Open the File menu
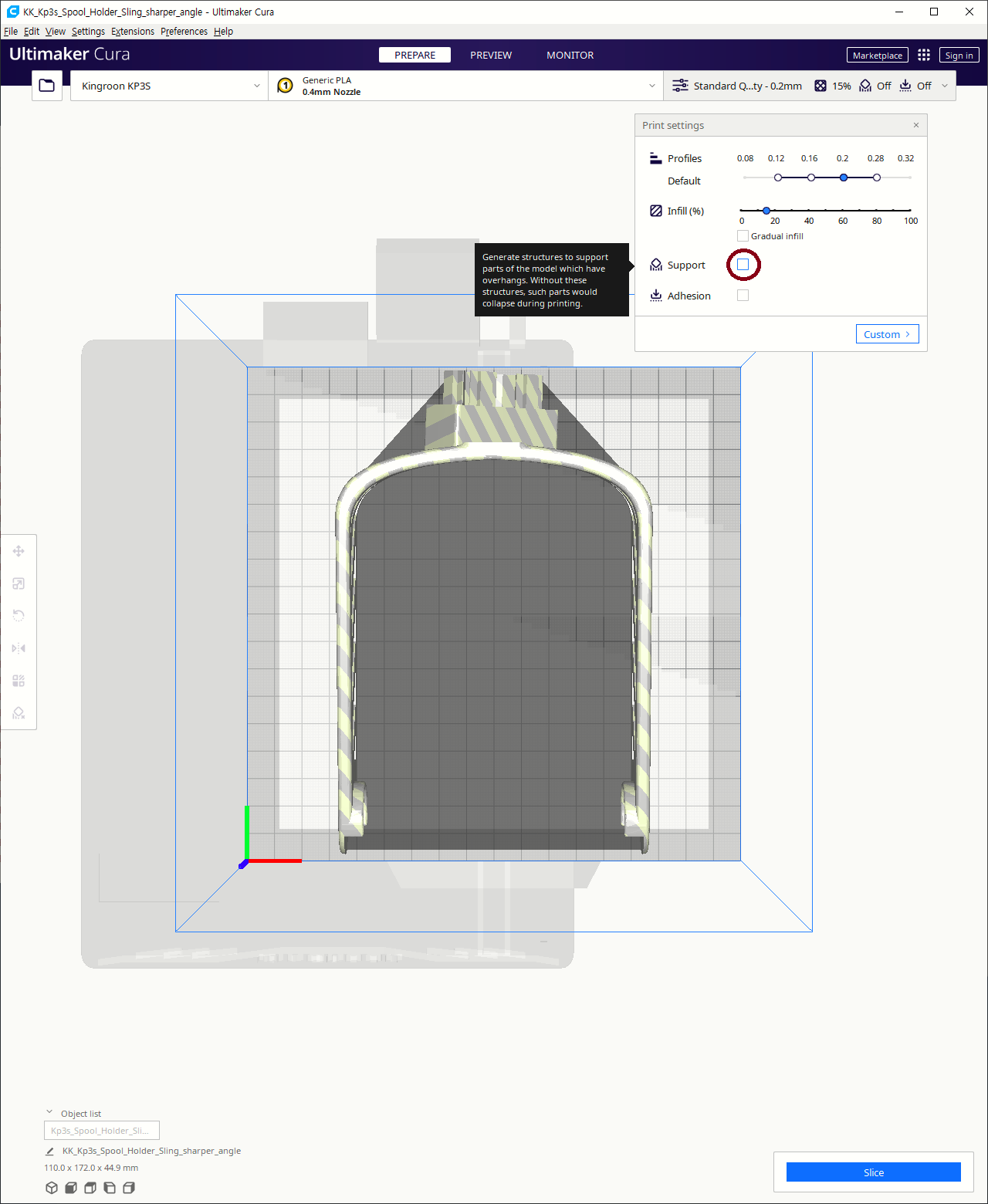The image size is (988, 1204). [11, 32]
